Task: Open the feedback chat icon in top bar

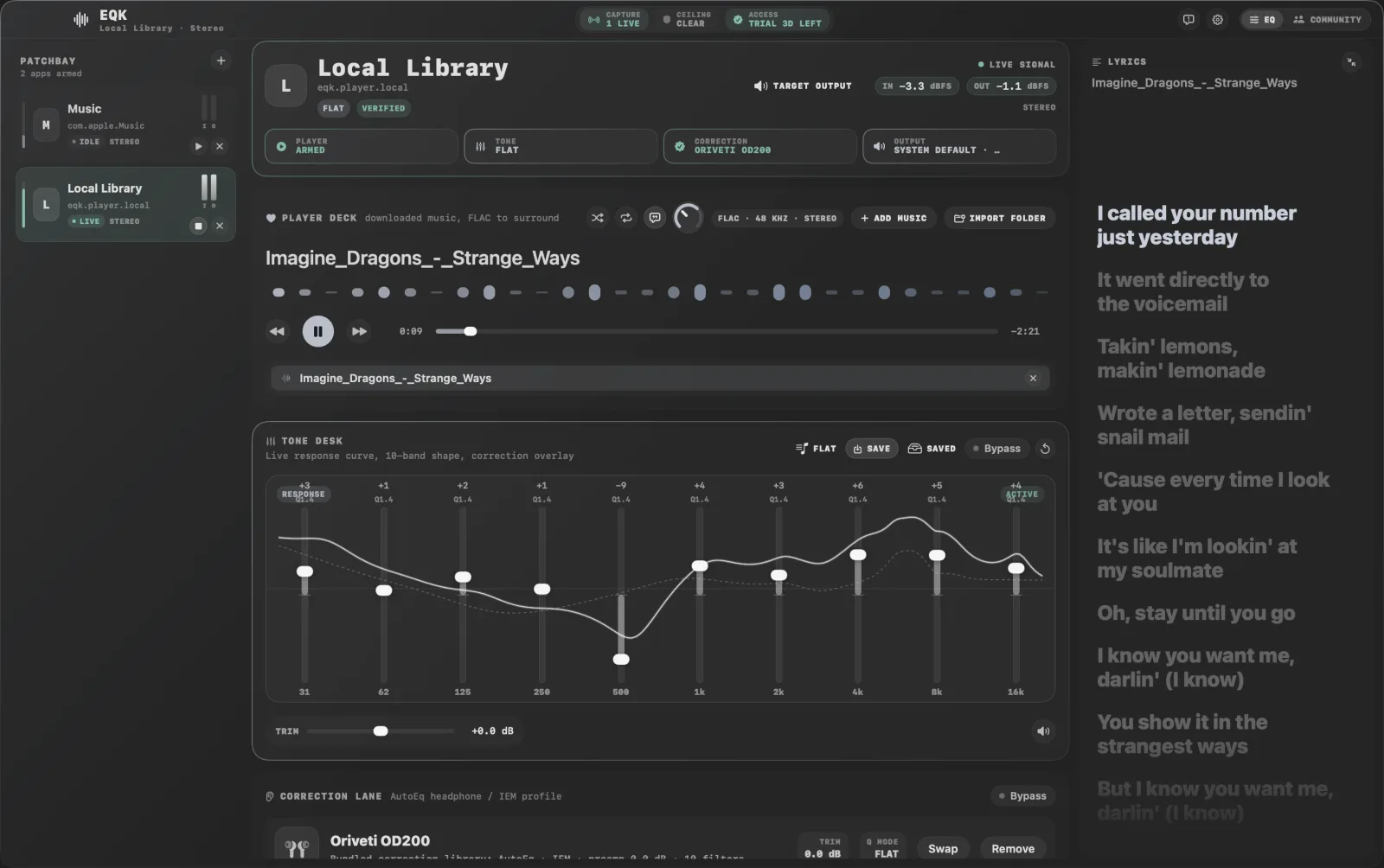Action: coord(1189,19)
